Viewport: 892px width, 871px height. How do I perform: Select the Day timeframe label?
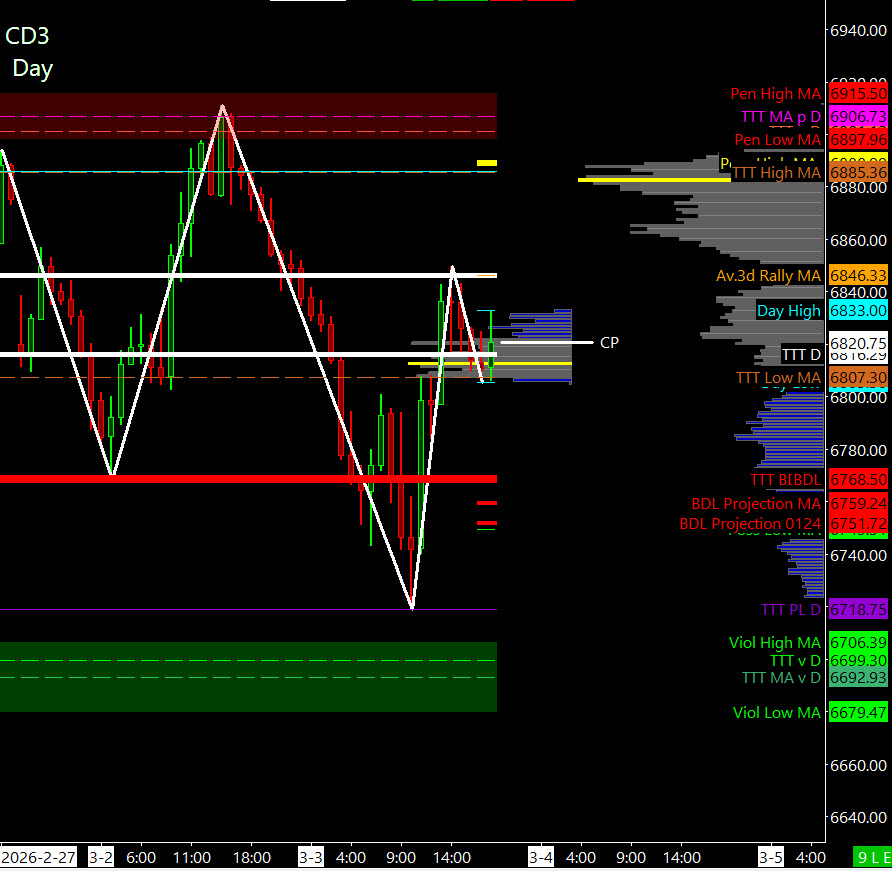[33, 69]
